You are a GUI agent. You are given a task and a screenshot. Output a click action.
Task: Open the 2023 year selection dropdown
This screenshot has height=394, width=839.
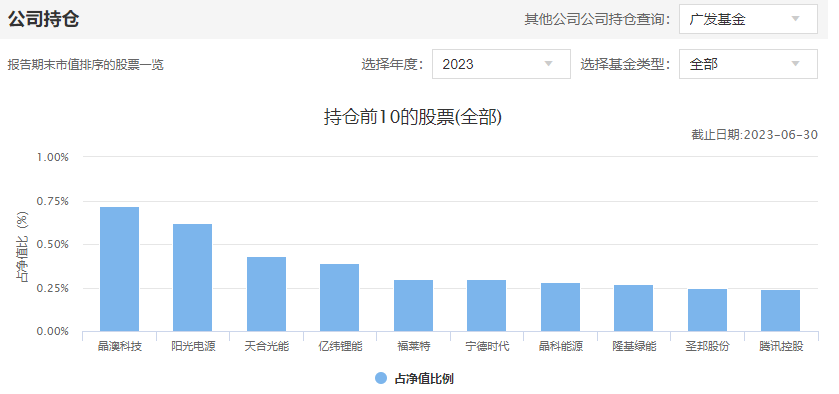pos(501,64)
